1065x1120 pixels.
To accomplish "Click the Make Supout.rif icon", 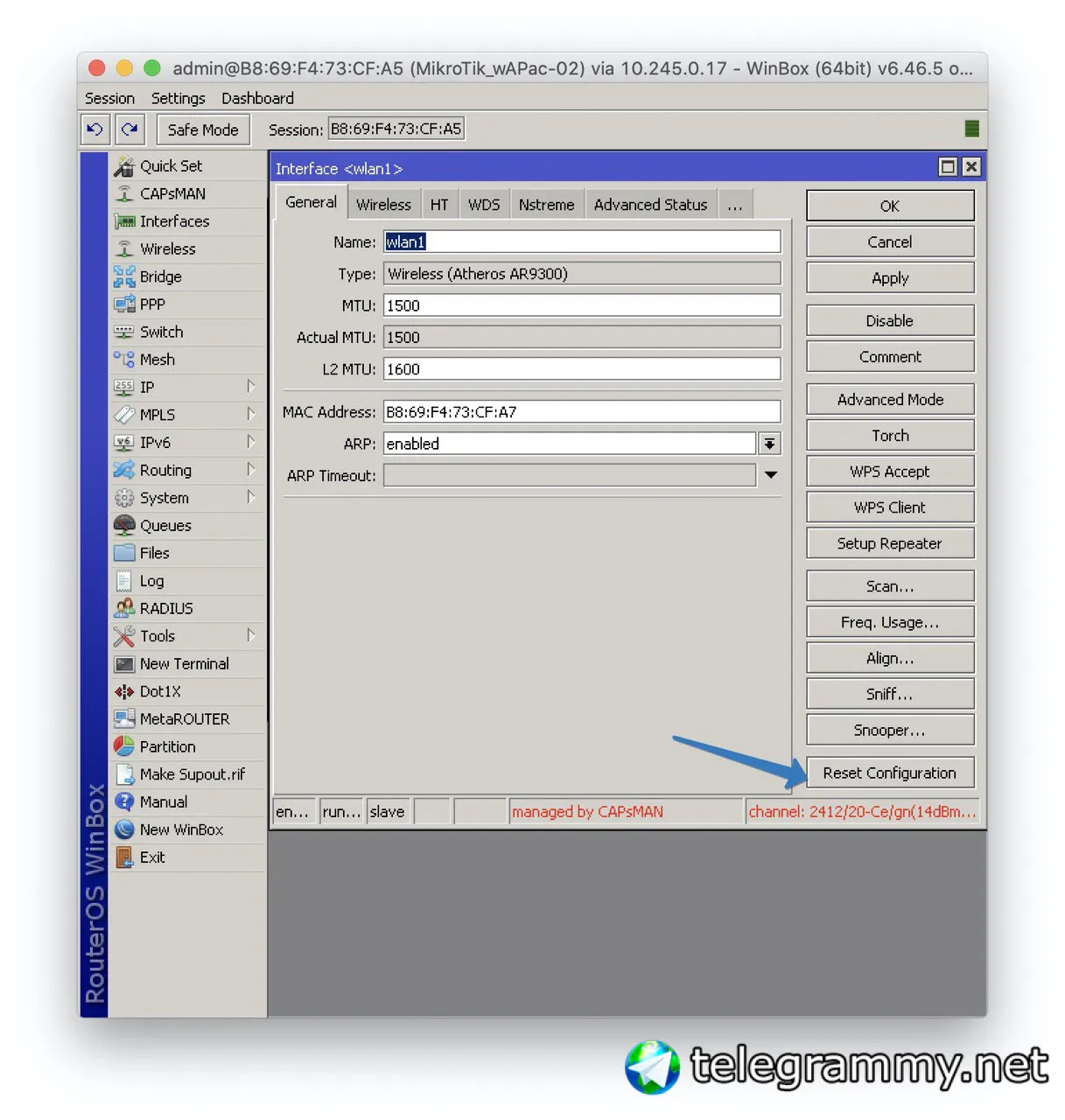I will [x=124, y=774].
